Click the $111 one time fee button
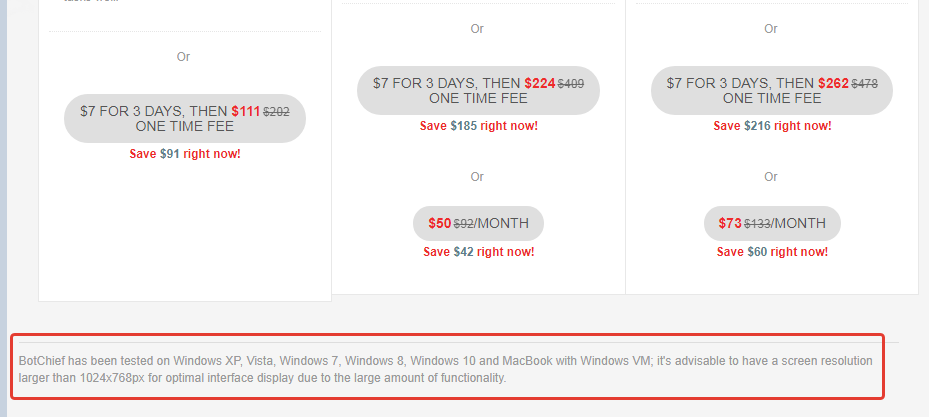 click(x=184, y=119)
